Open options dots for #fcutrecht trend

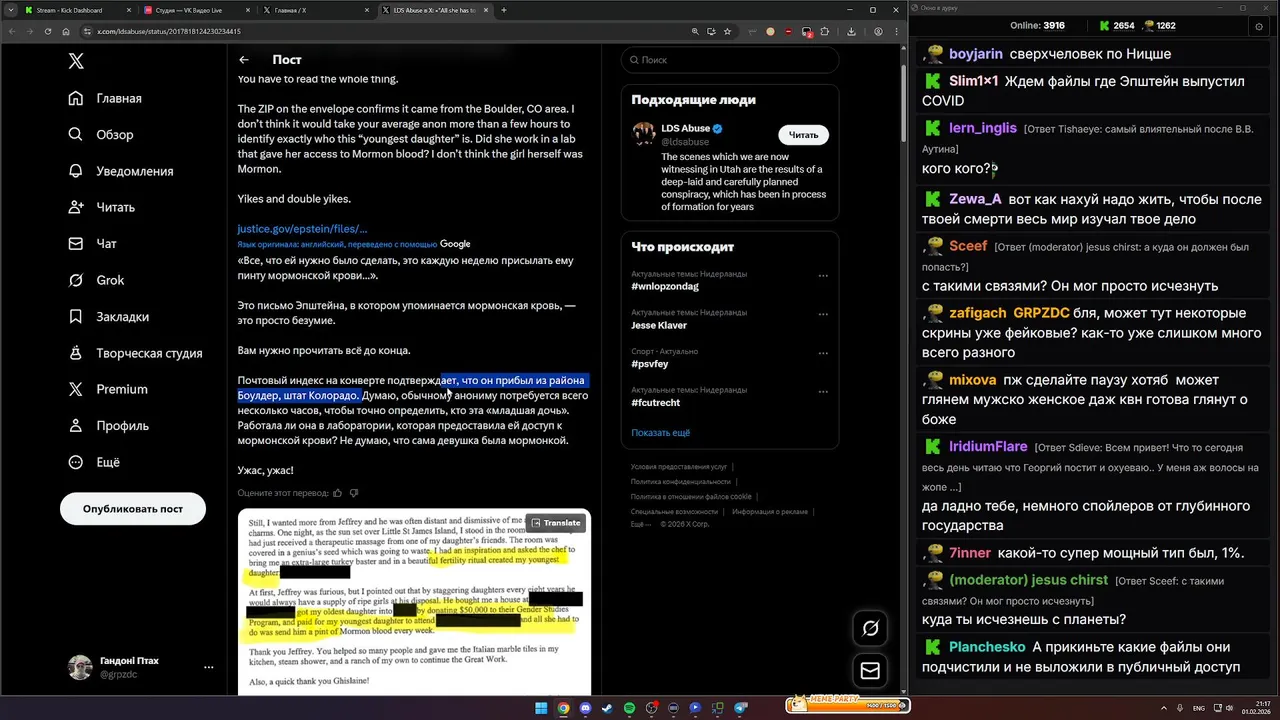coord(823,391)
